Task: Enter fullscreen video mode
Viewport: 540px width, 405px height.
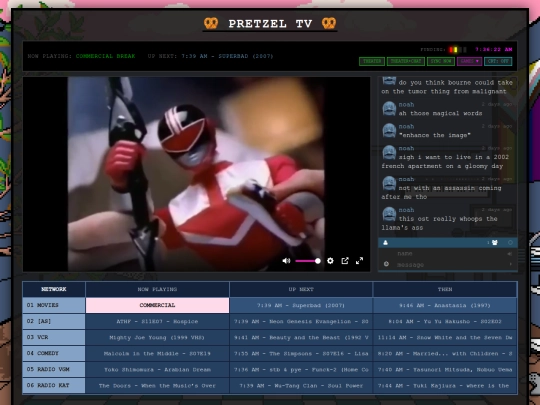Action: pos(359,261)
